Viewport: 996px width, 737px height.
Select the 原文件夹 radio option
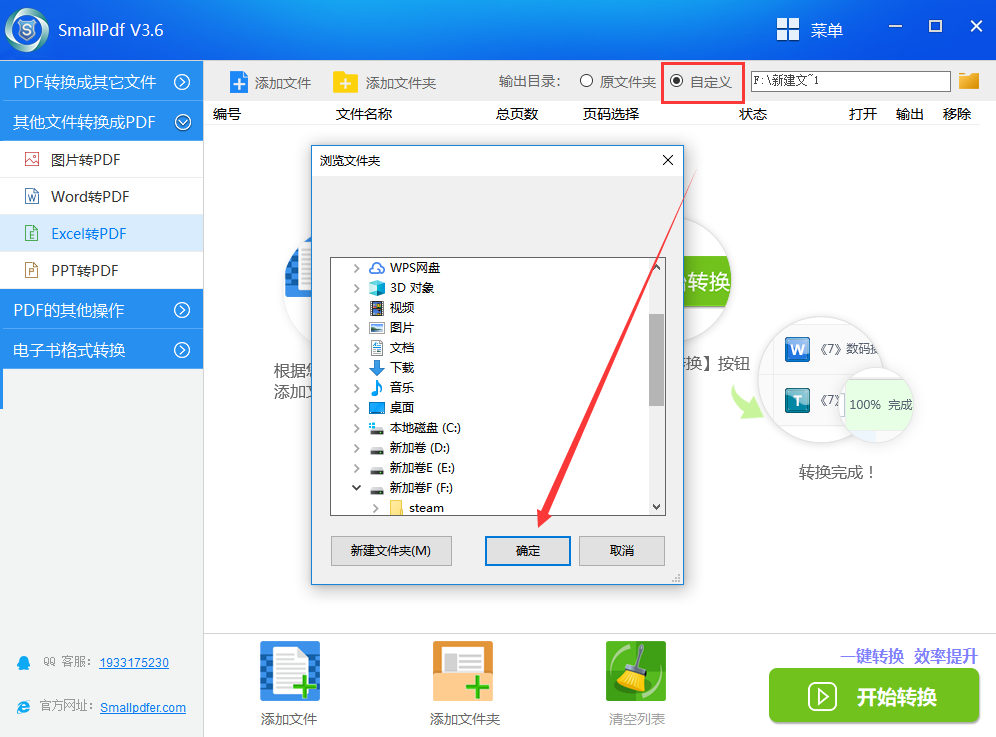(x=586, y=81)
